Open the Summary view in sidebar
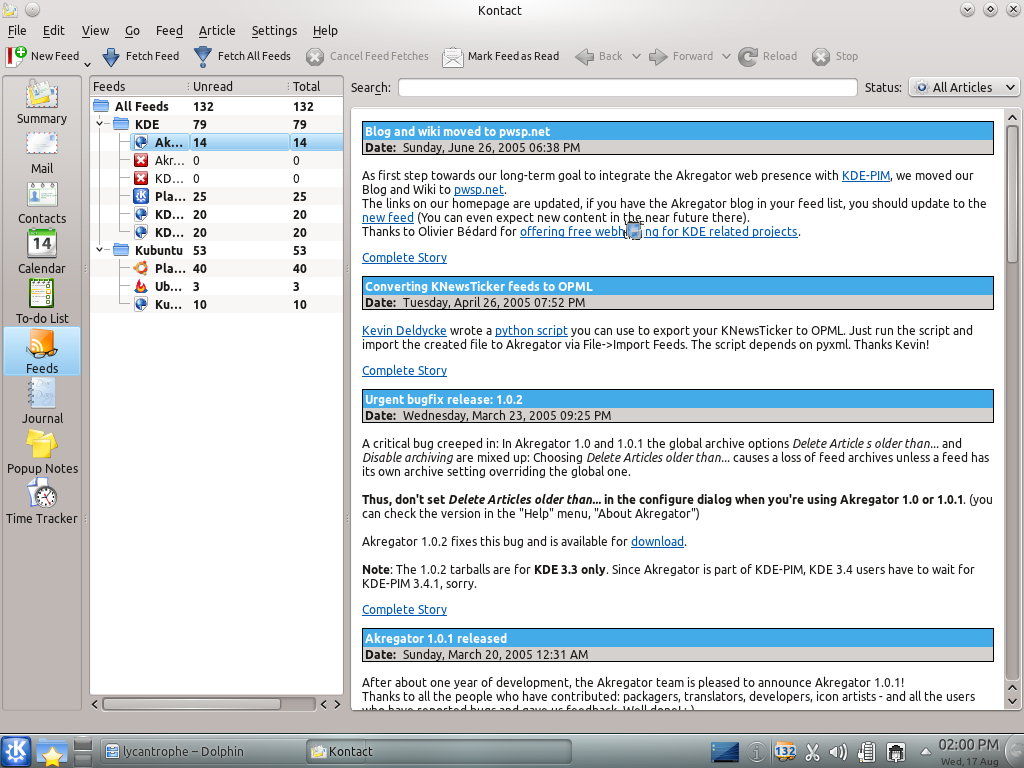 click(42, 102)
